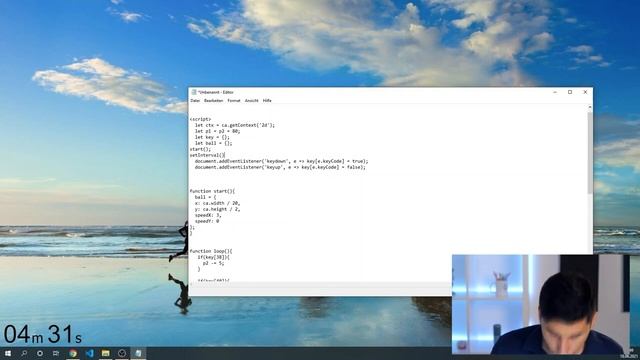Click the 'if(key[38]){' line
Screen dimensions: 640x360
[213, 257]
